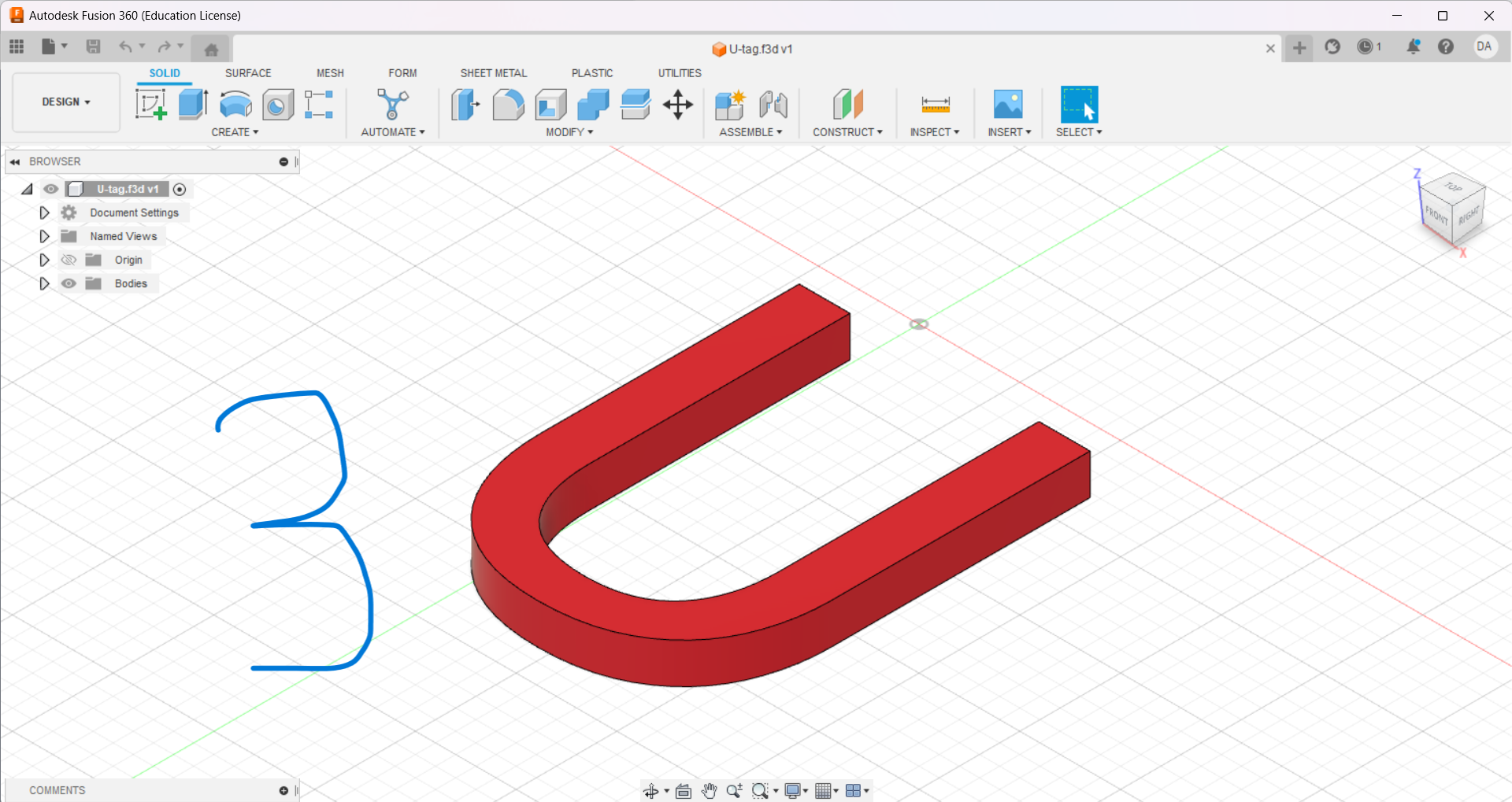Viewport: 1512px width, 802px height.
Task: Activate the Shell tool icon
Action: tap(550, 104)
